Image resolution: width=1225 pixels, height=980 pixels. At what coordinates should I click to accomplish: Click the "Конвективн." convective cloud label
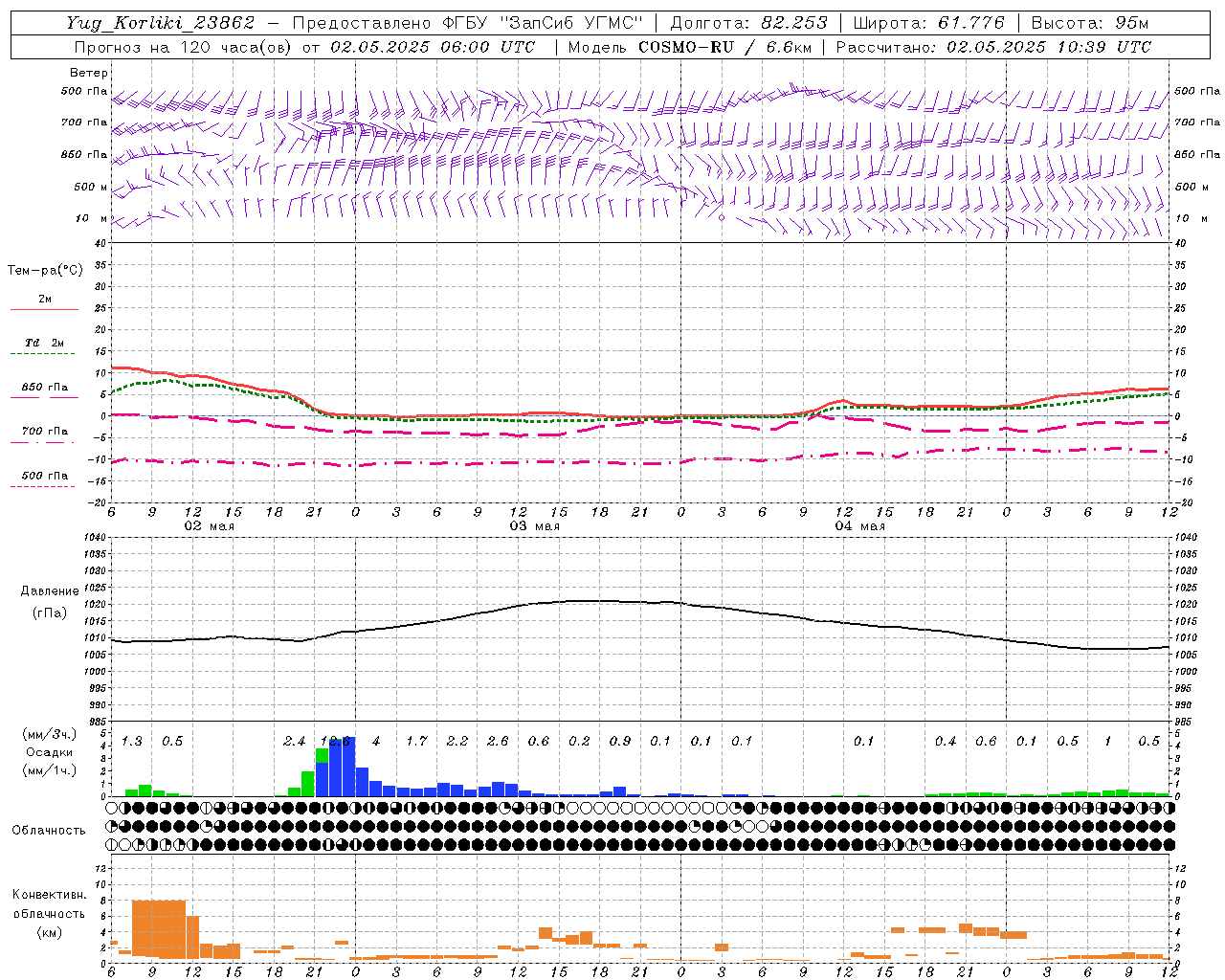[49, 895]
